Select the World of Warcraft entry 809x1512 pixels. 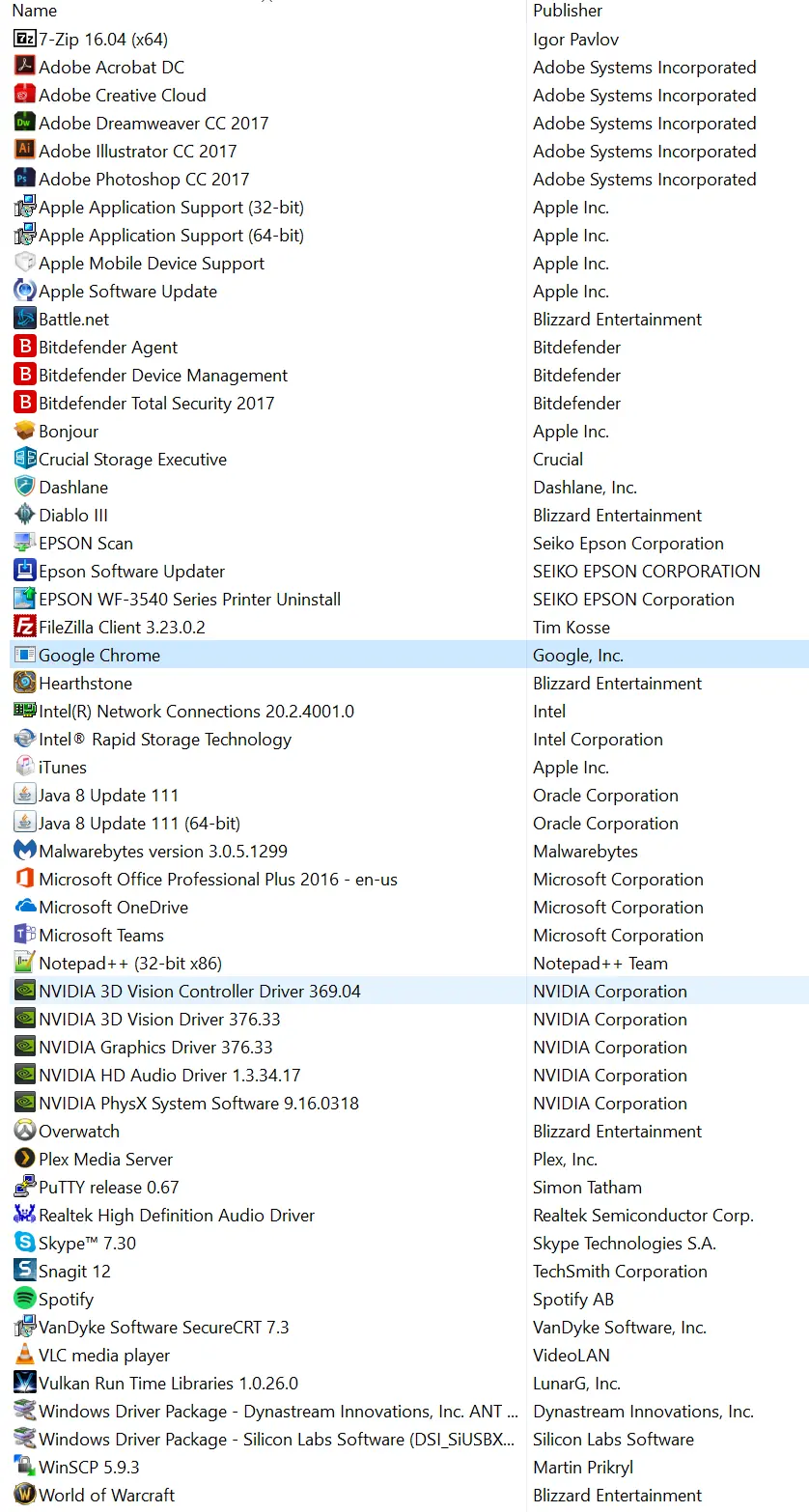(x=106, y=1496)
